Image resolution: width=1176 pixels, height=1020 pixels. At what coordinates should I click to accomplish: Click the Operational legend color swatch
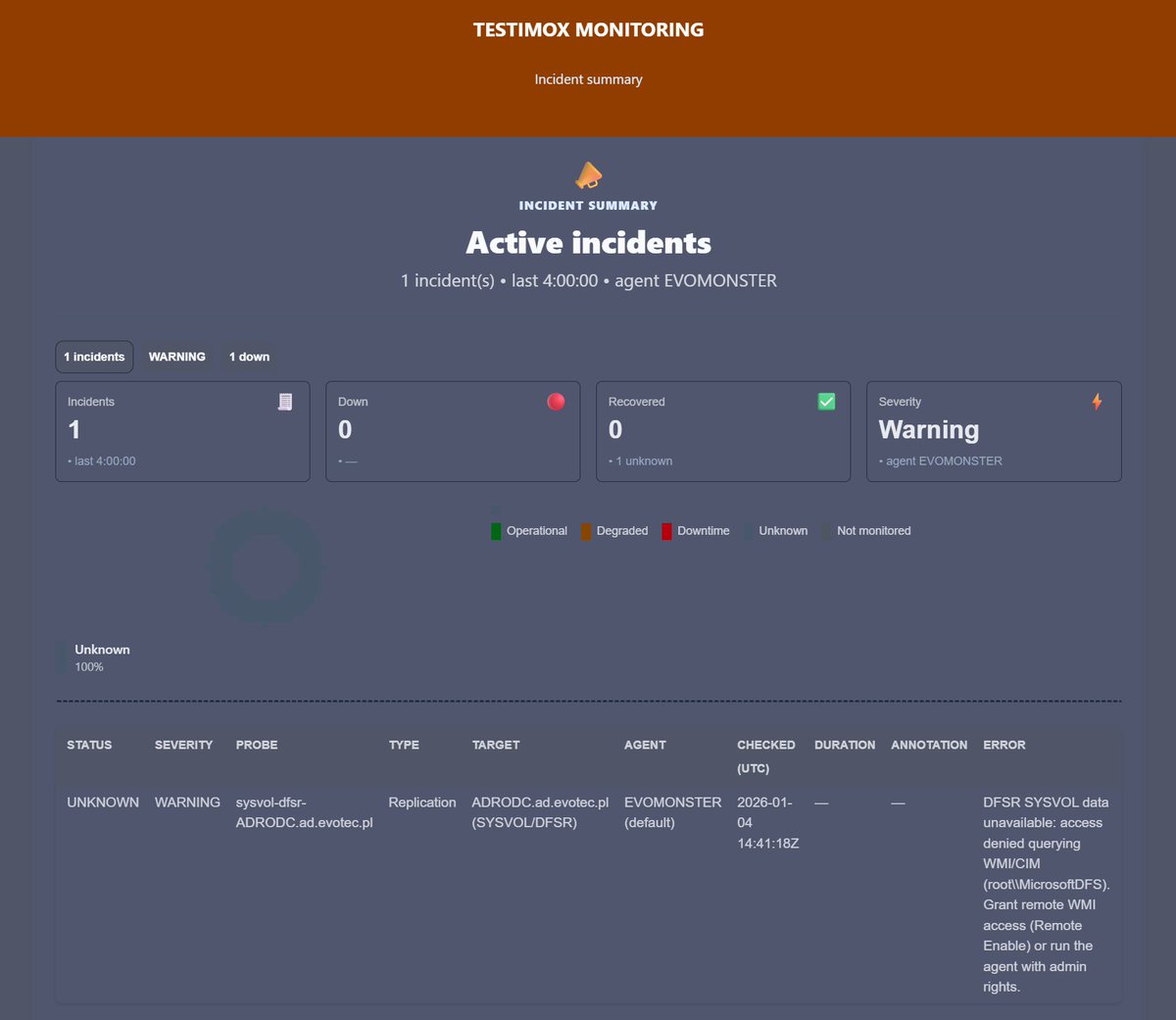pos(496,531)
